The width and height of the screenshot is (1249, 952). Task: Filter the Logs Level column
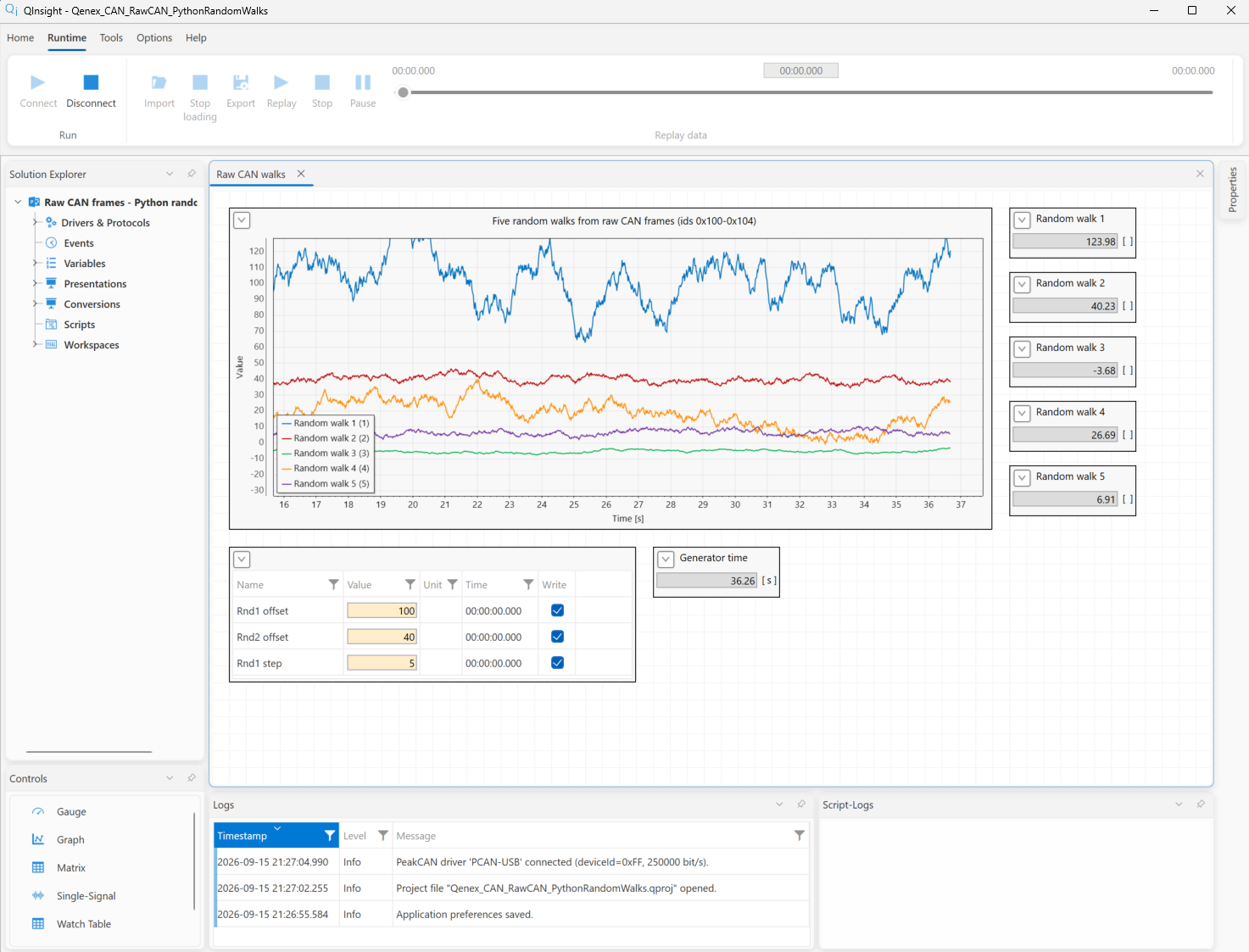coord(383,836)
